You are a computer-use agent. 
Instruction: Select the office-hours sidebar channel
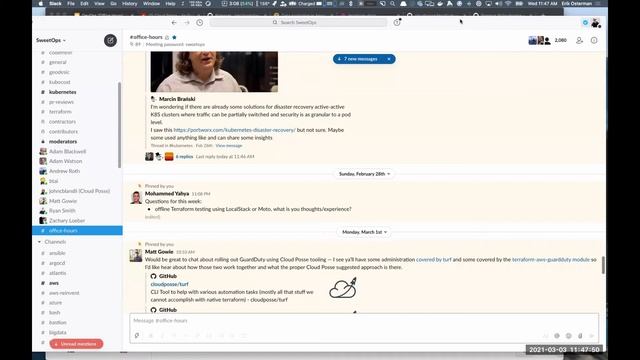(x=77, y=231)
